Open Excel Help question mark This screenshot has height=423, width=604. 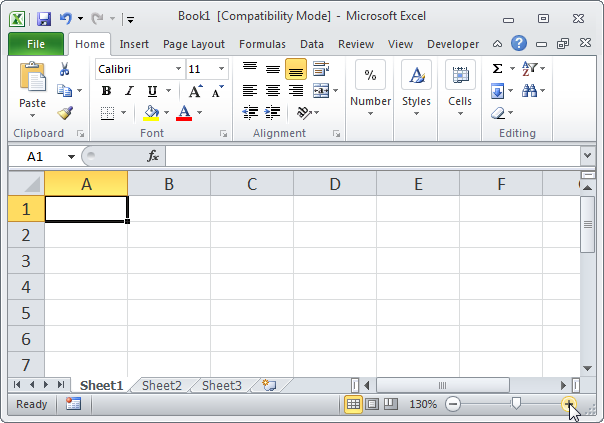click(519, 44)
